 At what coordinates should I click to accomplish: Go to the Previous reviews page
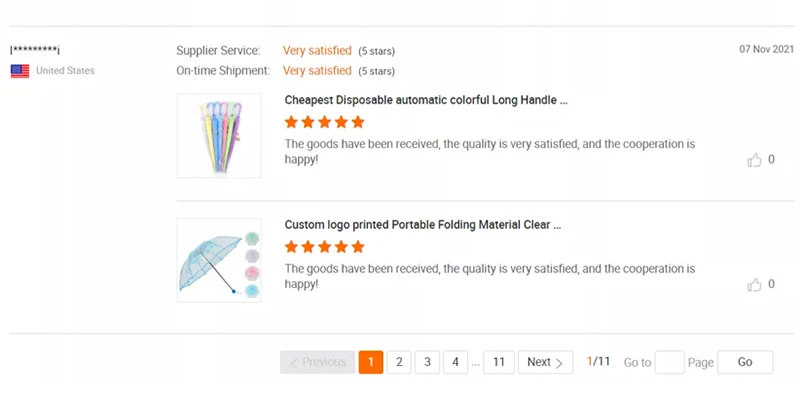coord(317,362)
